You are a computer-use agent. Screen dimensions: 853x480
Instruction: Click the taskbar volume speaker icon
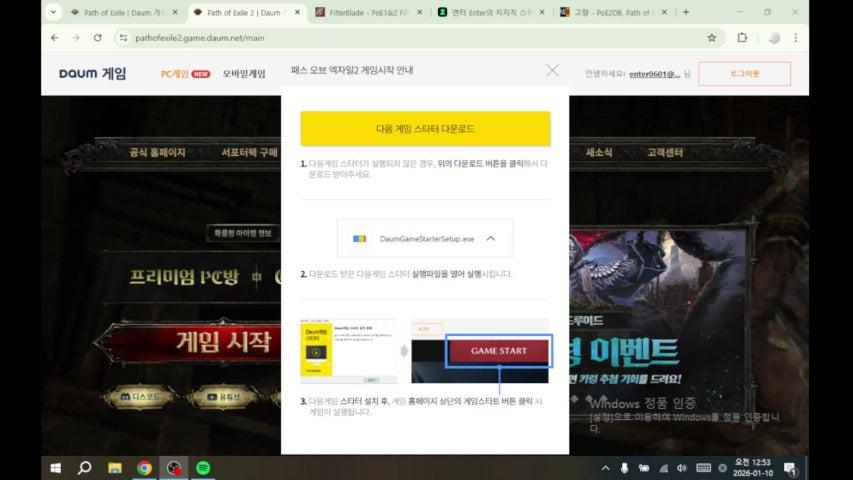682,467
